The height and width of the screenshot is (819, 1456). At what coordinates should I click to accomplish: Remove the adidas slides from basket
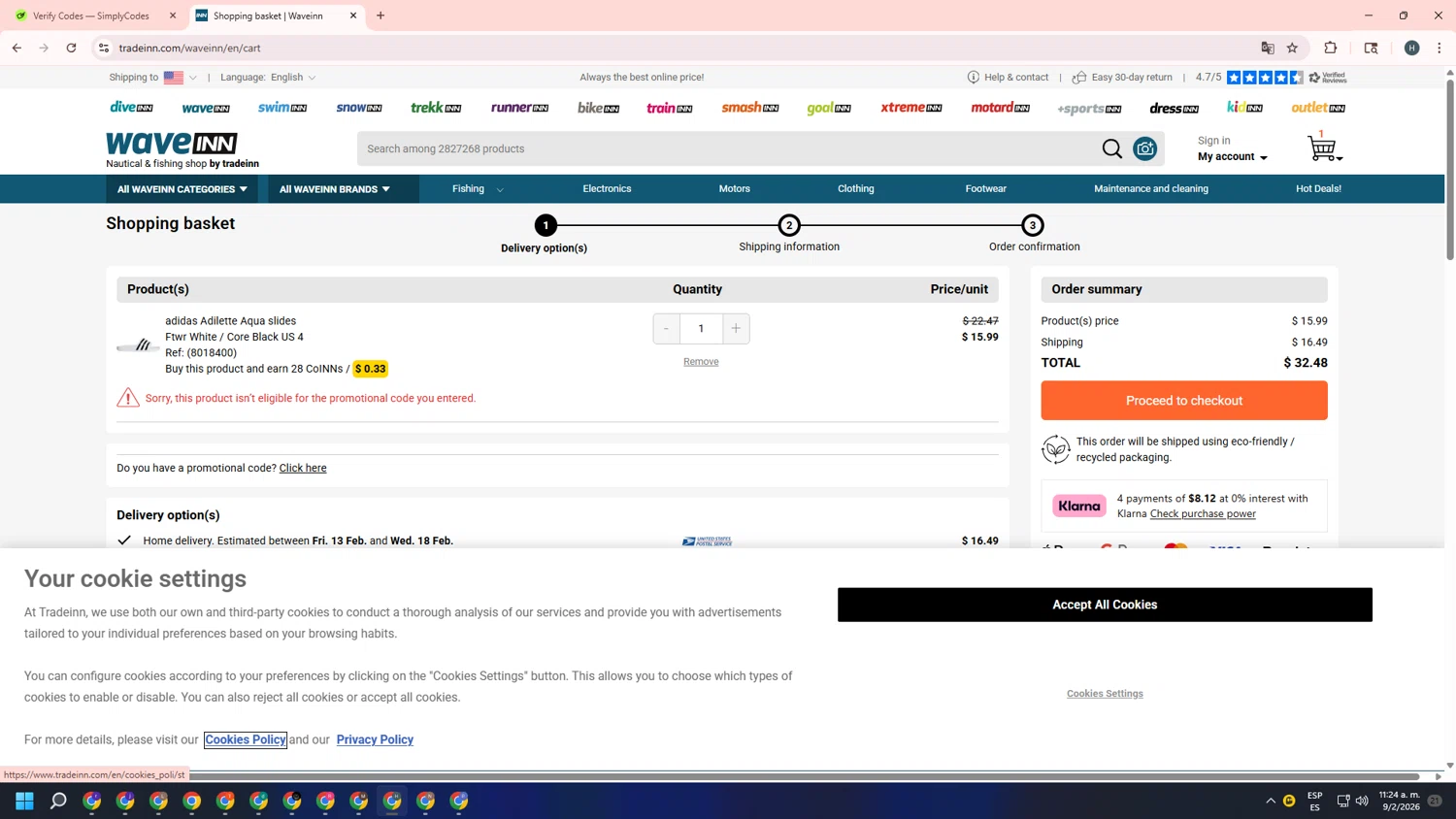[701, 362]
